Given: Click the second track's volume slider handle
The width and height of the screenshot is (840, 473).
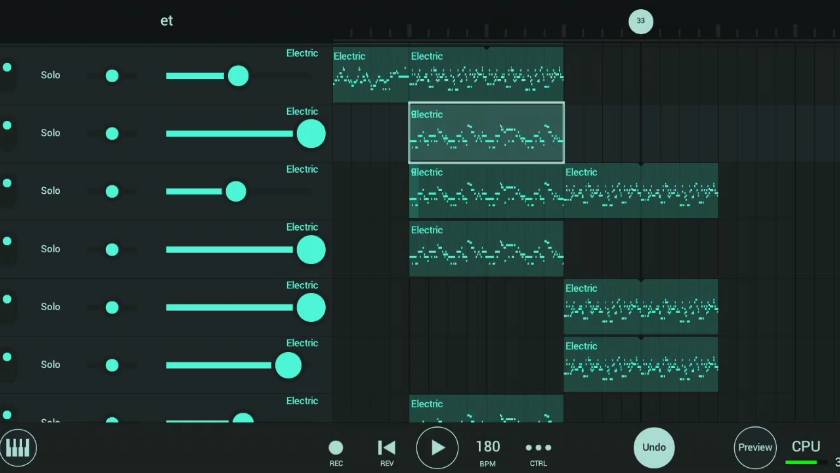Looking at the screenshot, I should coord(311,133).
